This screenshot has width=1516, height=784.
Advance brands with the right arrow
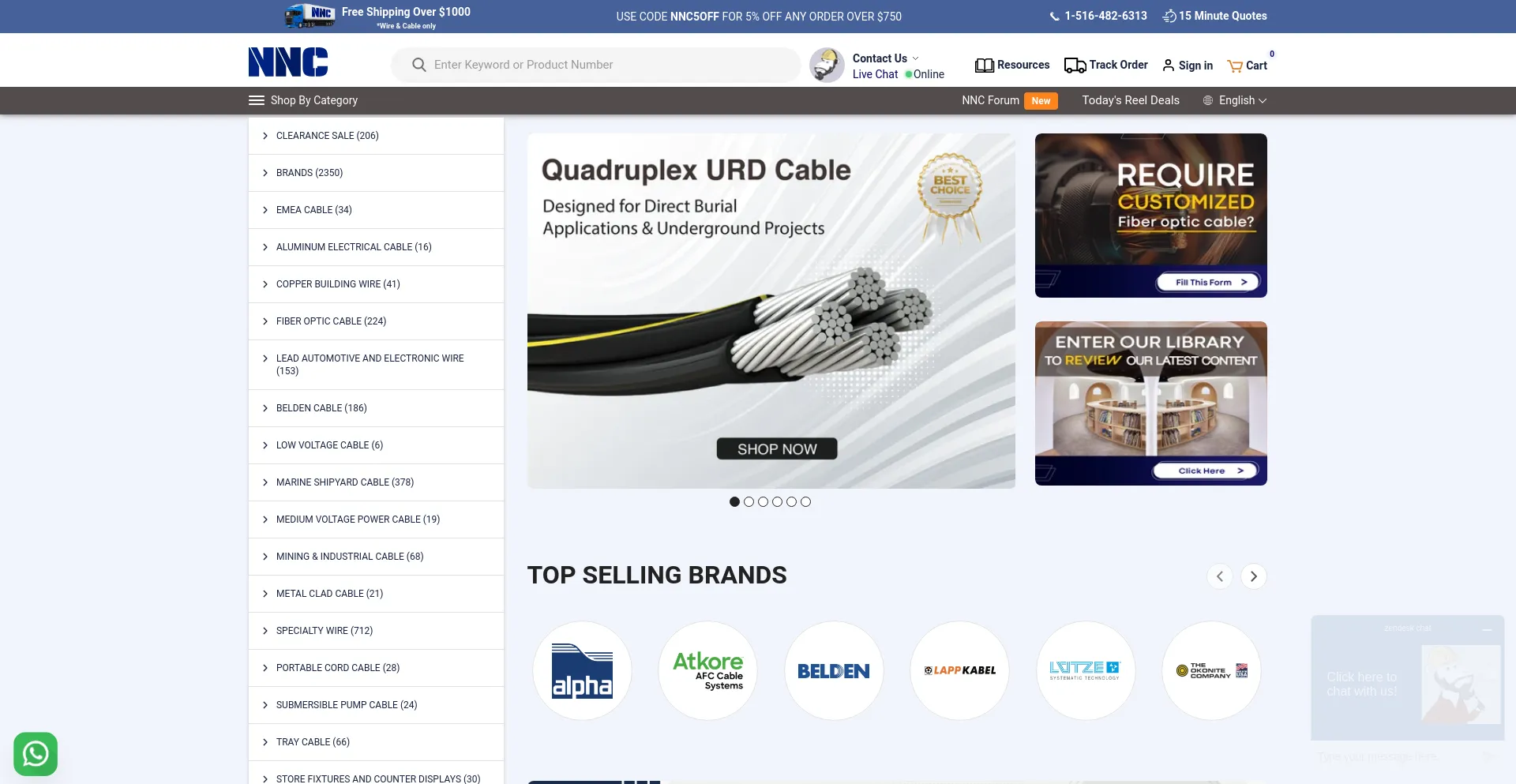1253,576
